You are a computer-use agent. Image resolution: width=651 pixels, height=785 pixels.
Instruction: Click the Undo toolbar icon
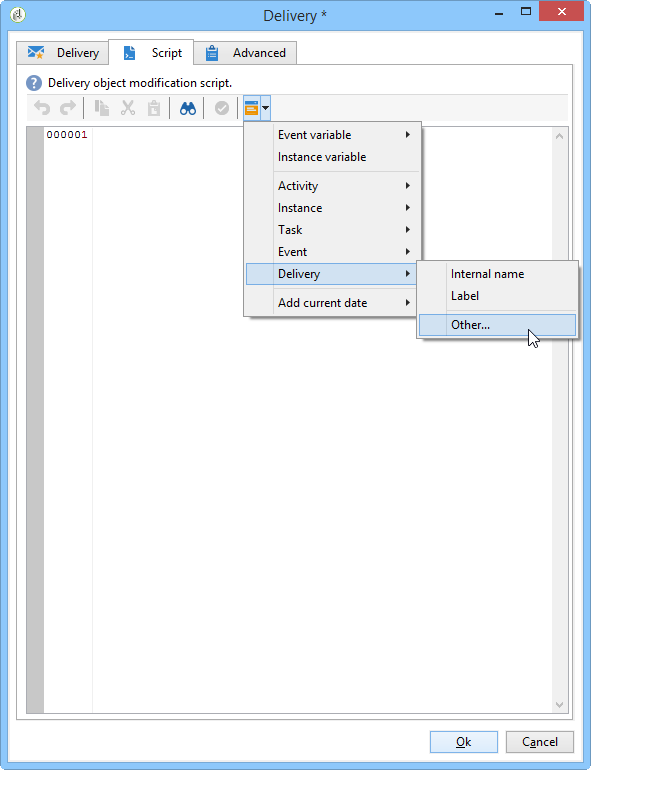(42, 108)
